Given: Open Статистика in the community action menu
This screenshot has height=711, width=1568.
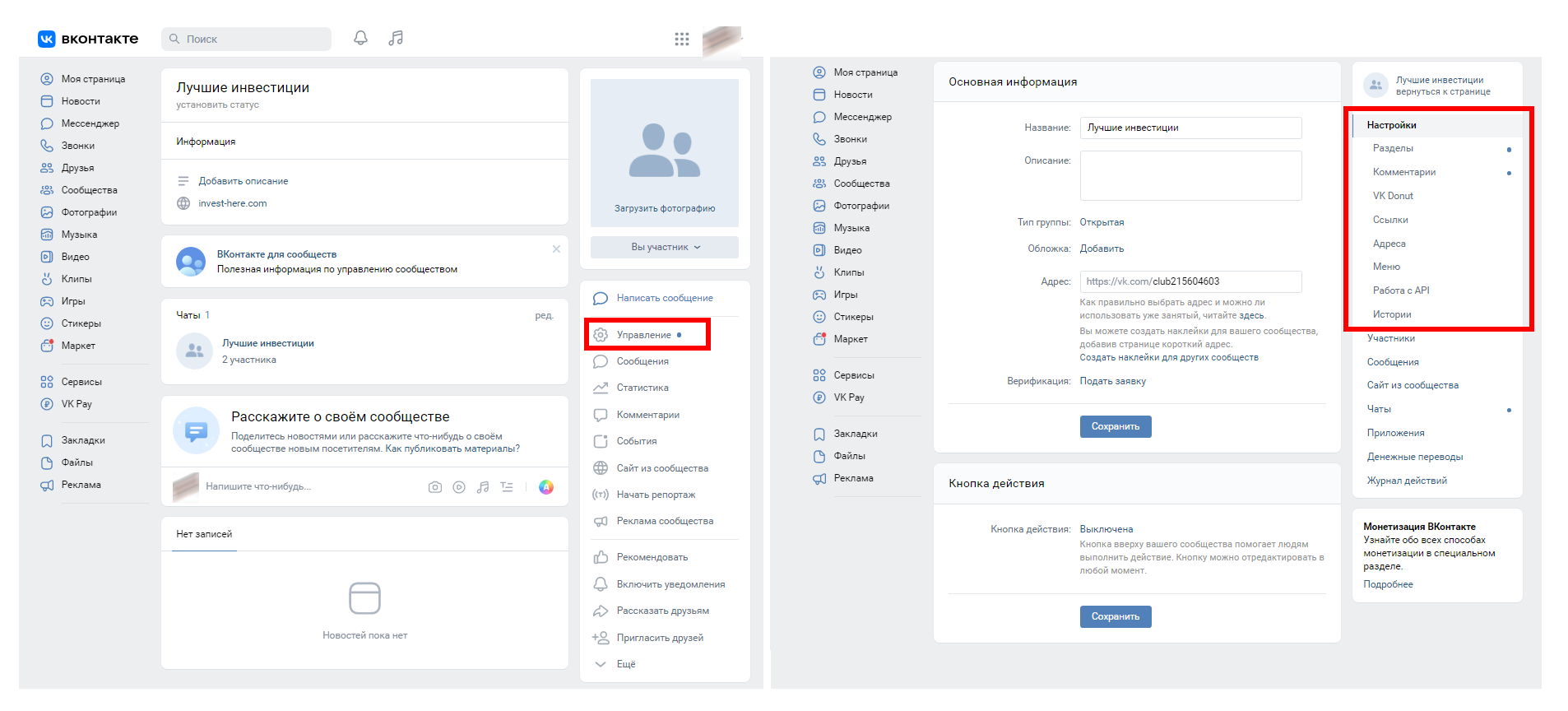Looking at the screenshot, I should pyautogui.click(x=643, y=388).
